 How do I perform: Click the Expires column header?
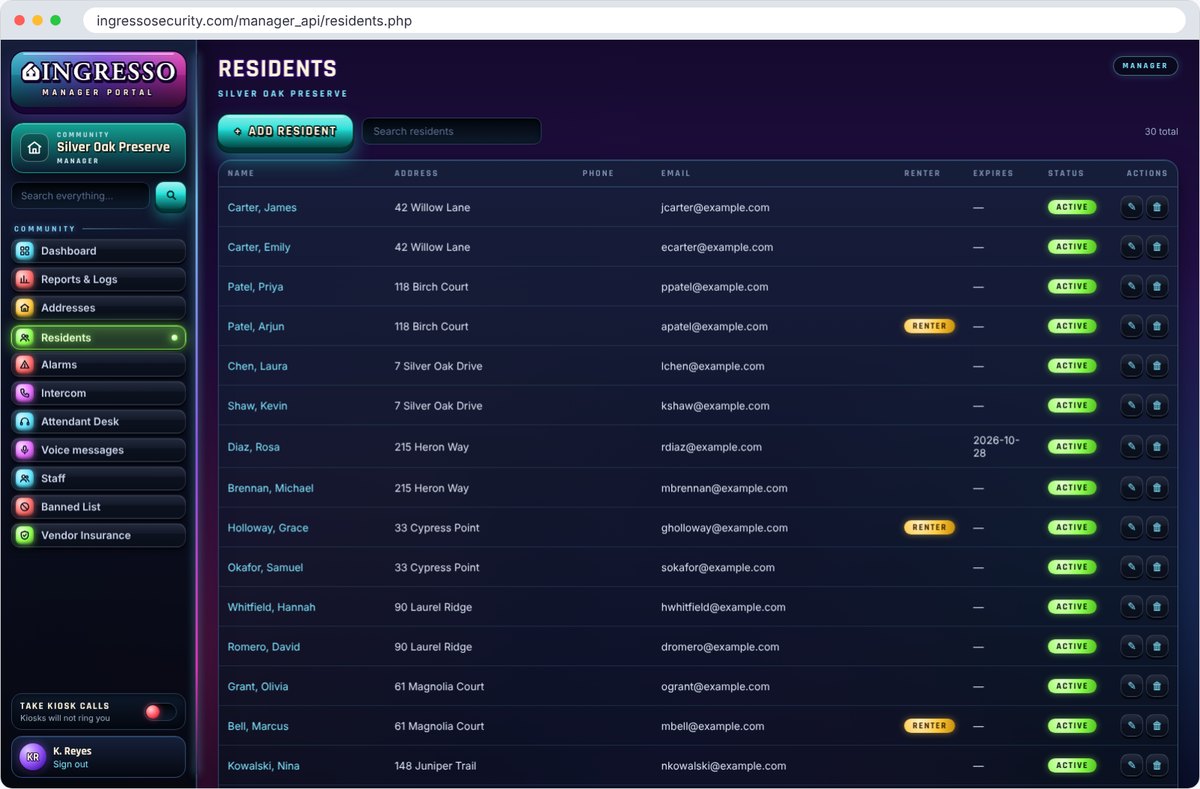coord(993,173)
